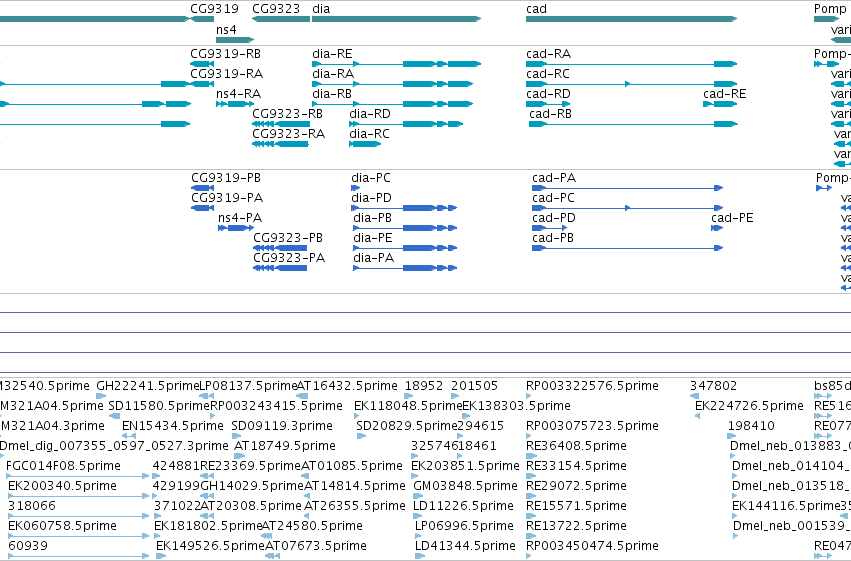851x561 pixels.
Task: Click transcript label CG9319-RB
Action: click(x=225, y=54)
